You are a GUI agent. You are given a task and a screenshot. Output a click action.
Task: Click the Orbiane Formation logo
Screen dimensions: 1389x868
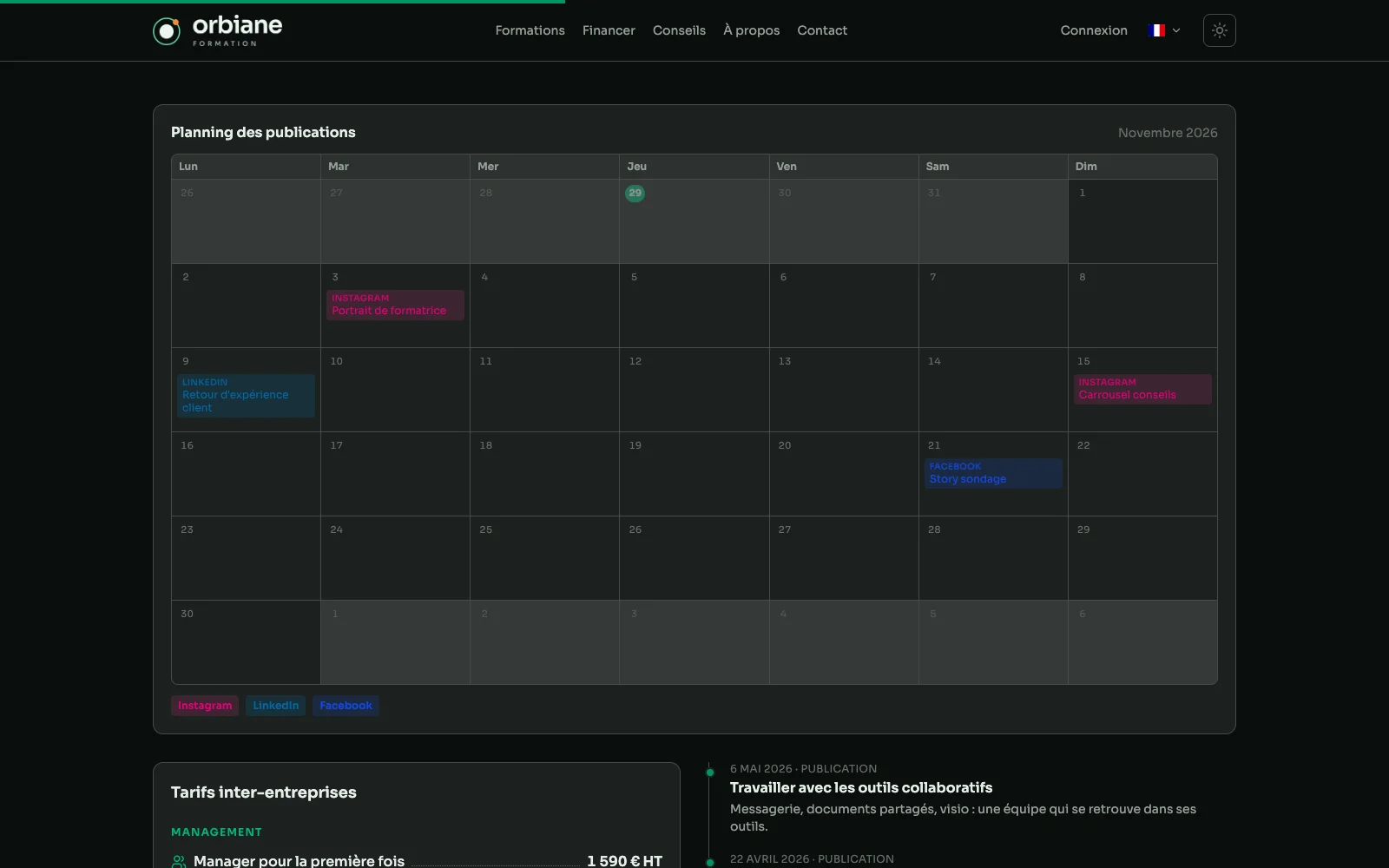(217, 30)
